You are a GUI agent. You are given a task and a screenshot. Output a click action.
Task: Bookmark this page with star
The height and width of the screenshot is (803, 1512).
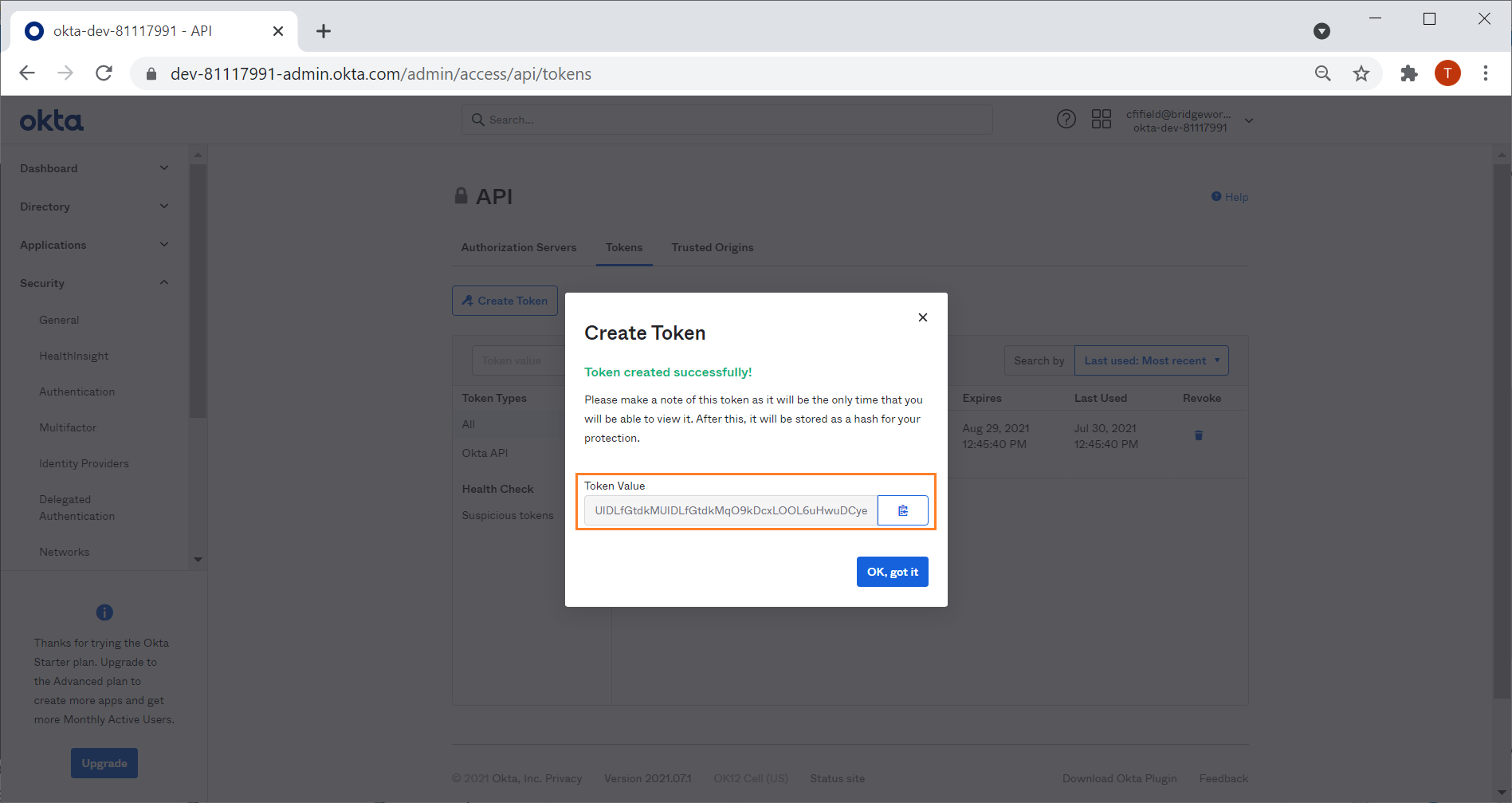[1361, 73]
